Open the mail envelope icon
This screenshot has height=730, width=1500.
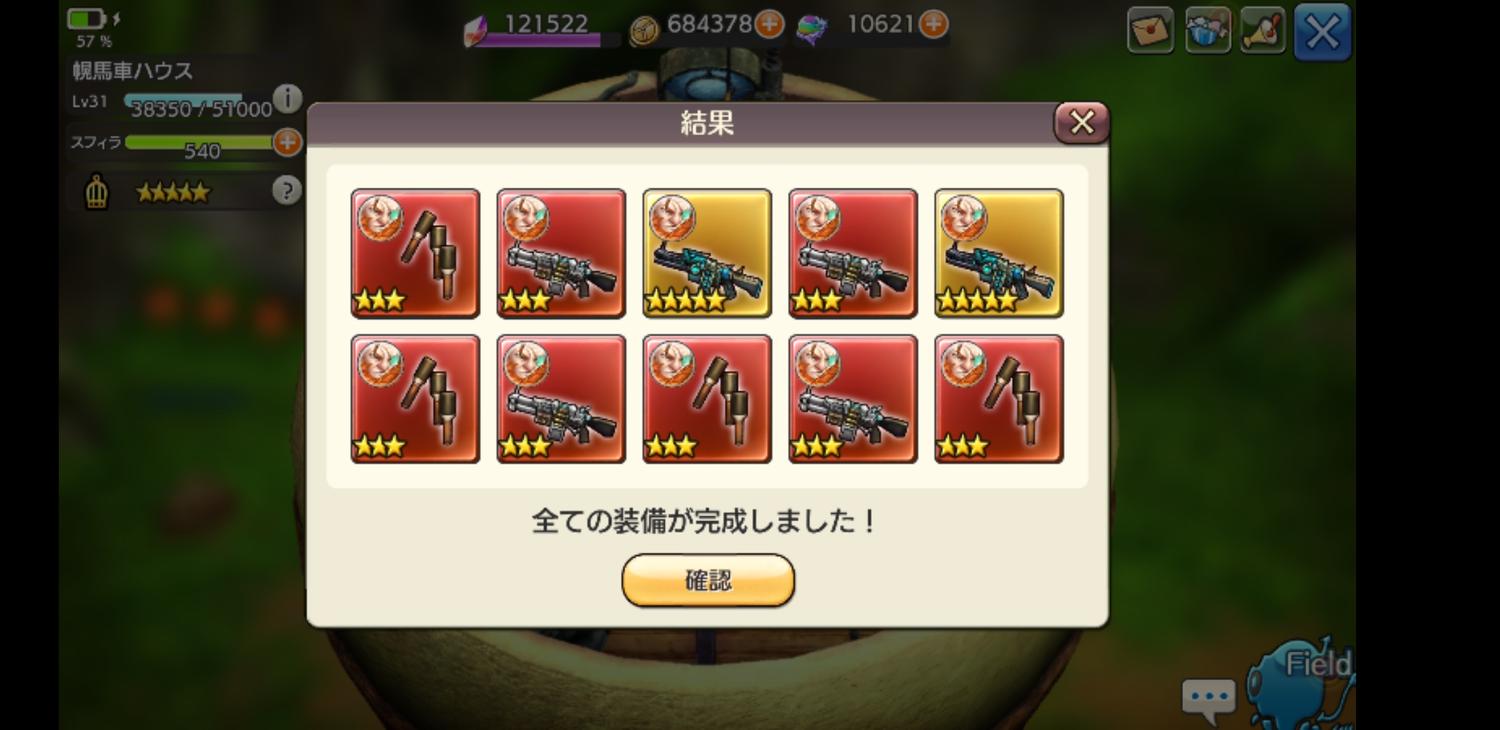pos(1151,31)
